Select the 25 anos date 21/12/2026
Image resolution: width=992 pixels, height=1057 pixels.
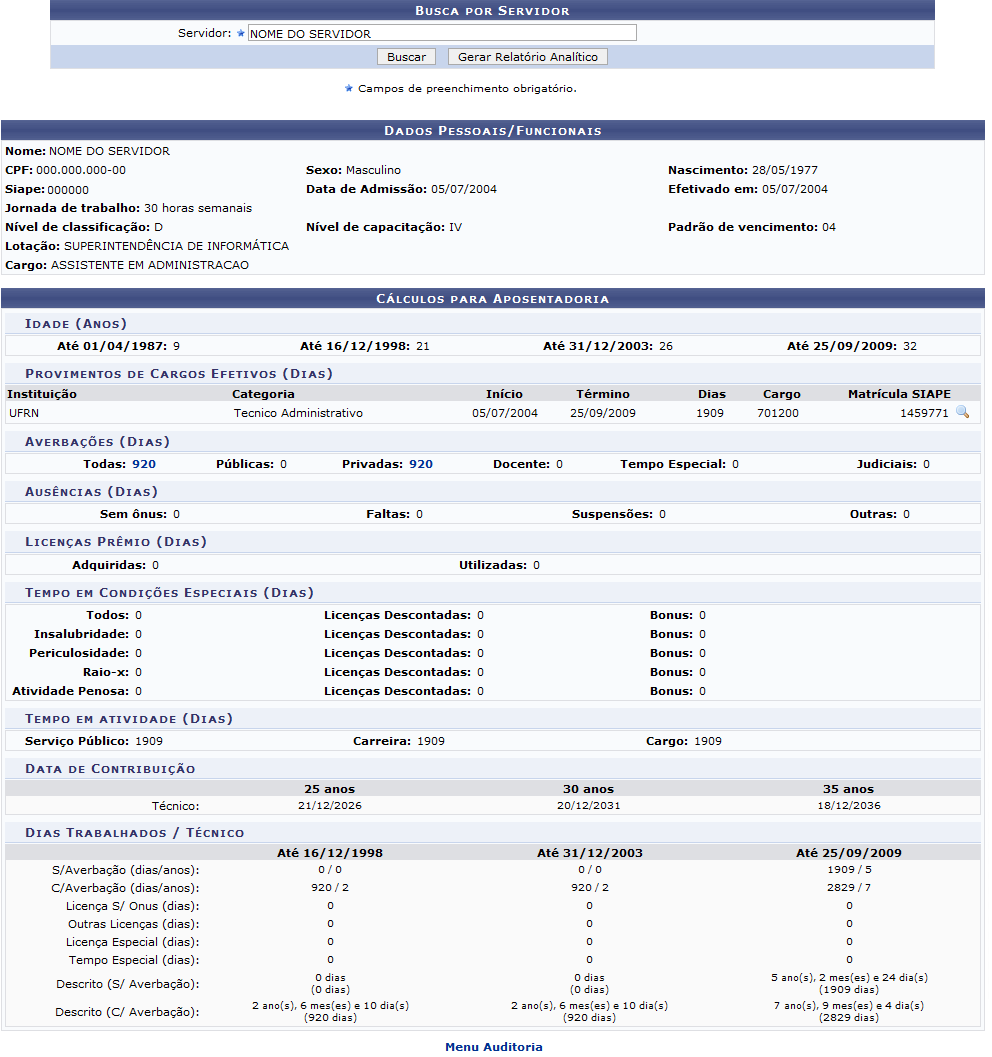pos(330,806)
